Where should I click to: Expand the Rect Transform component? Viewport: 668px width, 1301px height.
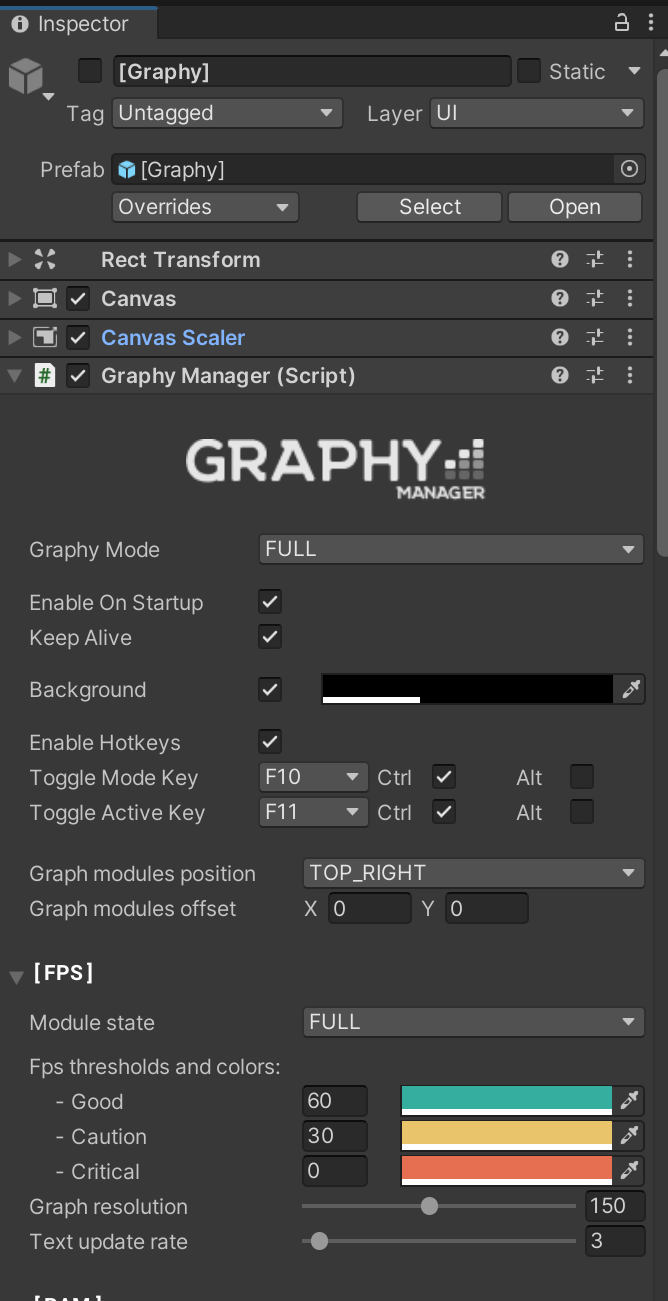(14, 260)
